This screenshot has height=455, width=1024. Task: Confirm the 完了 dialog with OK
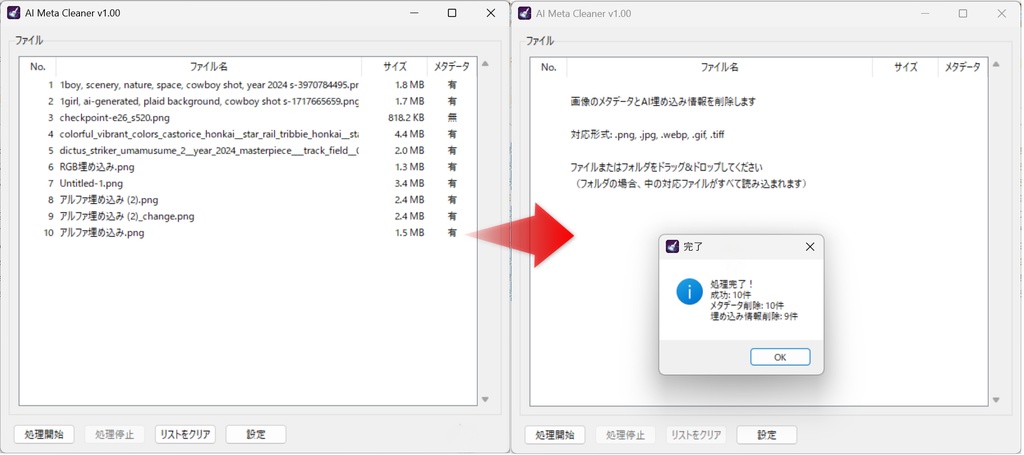tap(780, 357)
